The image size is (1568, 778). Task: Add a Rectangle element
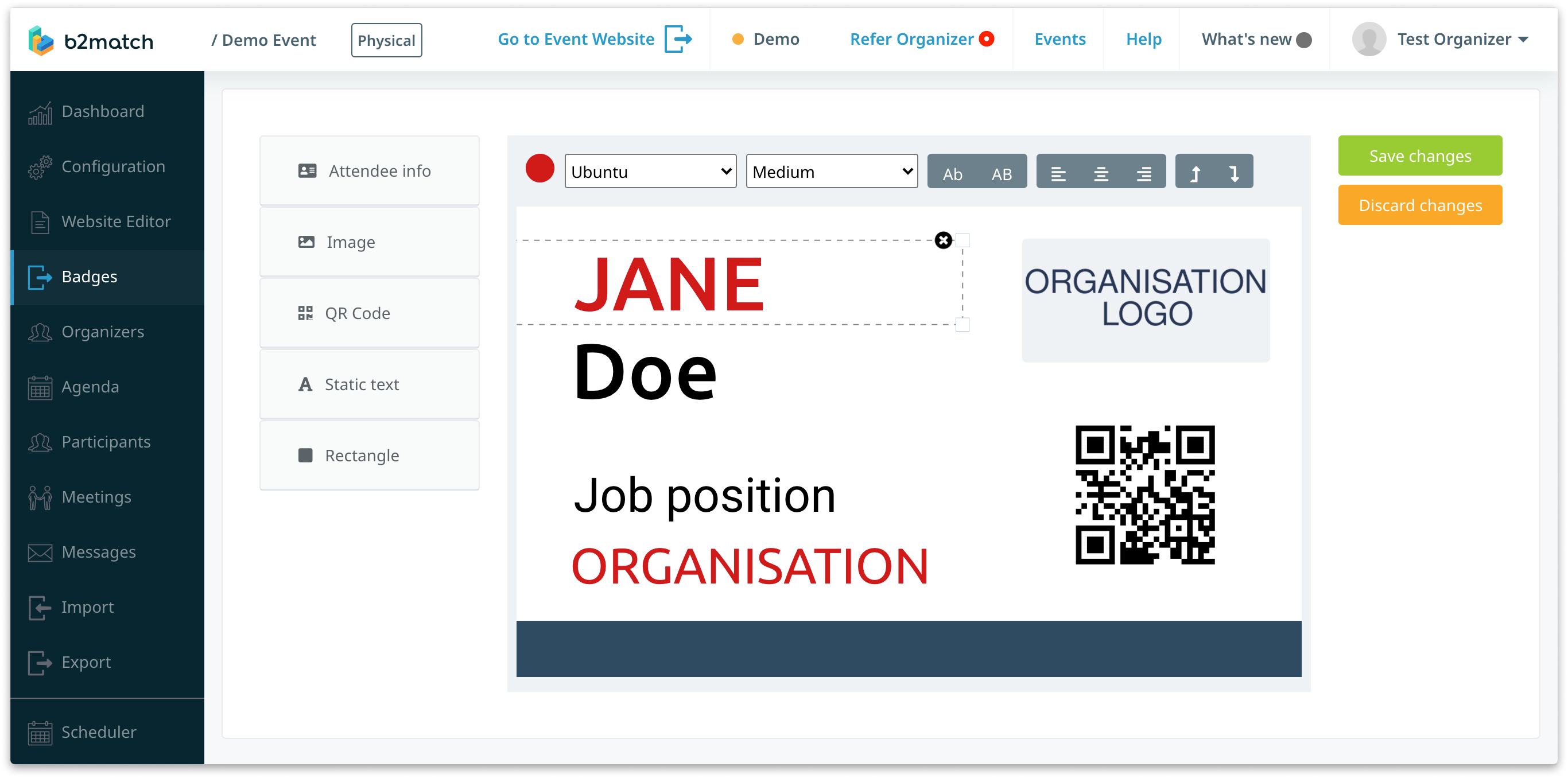pyautogui.click(x=370, y=456)
